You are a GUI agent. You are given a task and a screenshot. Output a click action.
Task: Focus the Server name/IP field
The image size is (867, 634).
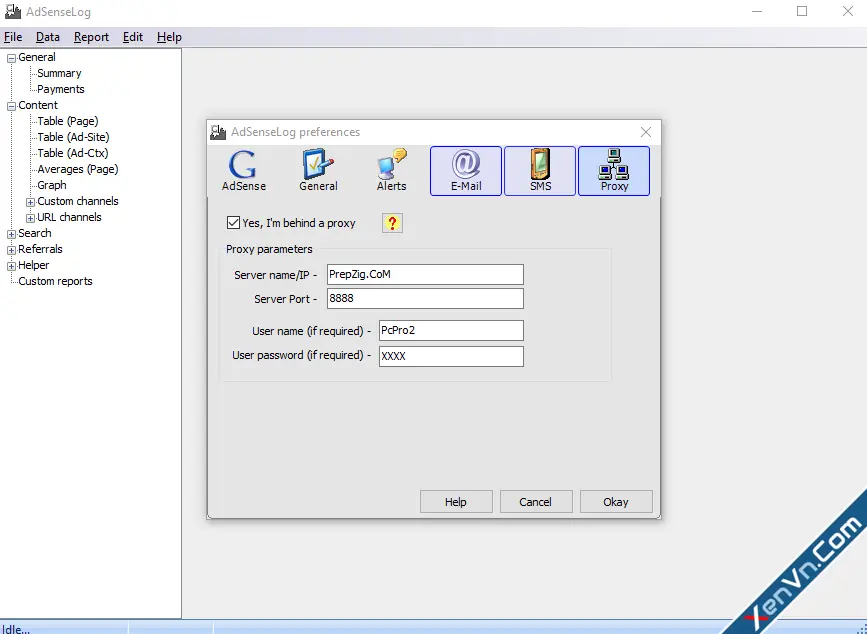(425, 275)
